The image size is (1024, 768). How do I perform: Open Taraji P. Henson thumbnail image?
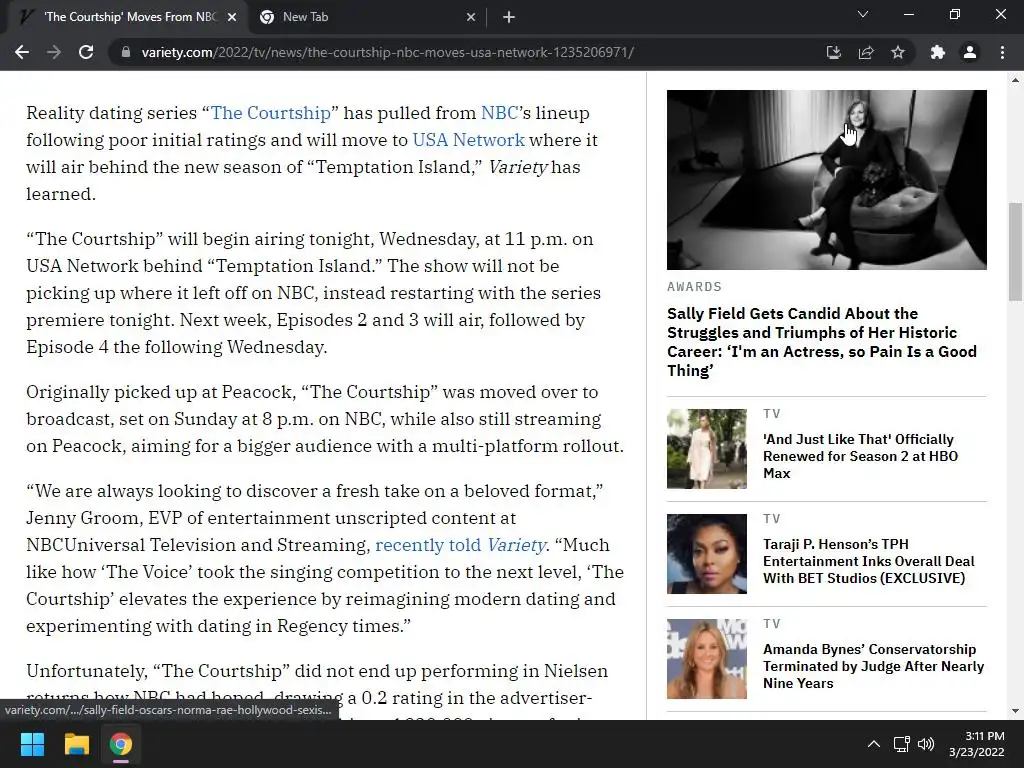[x=707, y=554]
